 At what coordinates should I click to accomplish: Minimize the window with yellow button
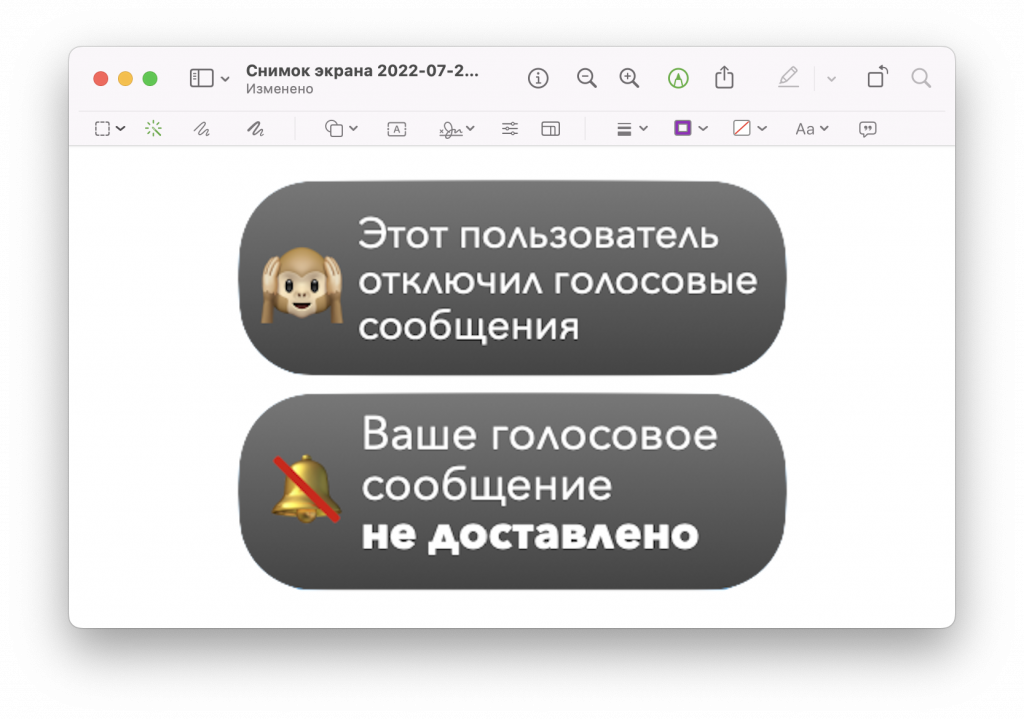pos(125,79)
